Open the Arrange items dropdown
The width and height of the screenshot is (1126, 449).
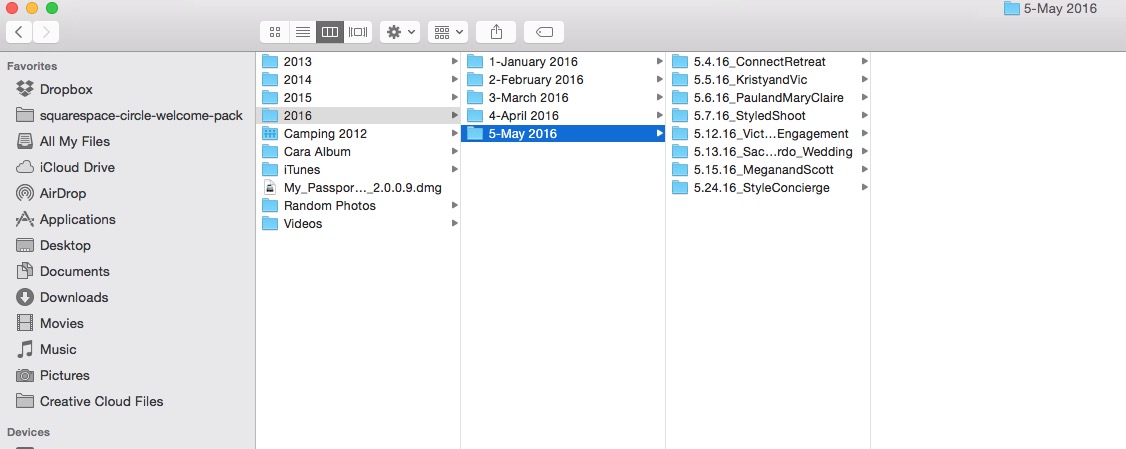click(448, 32)
